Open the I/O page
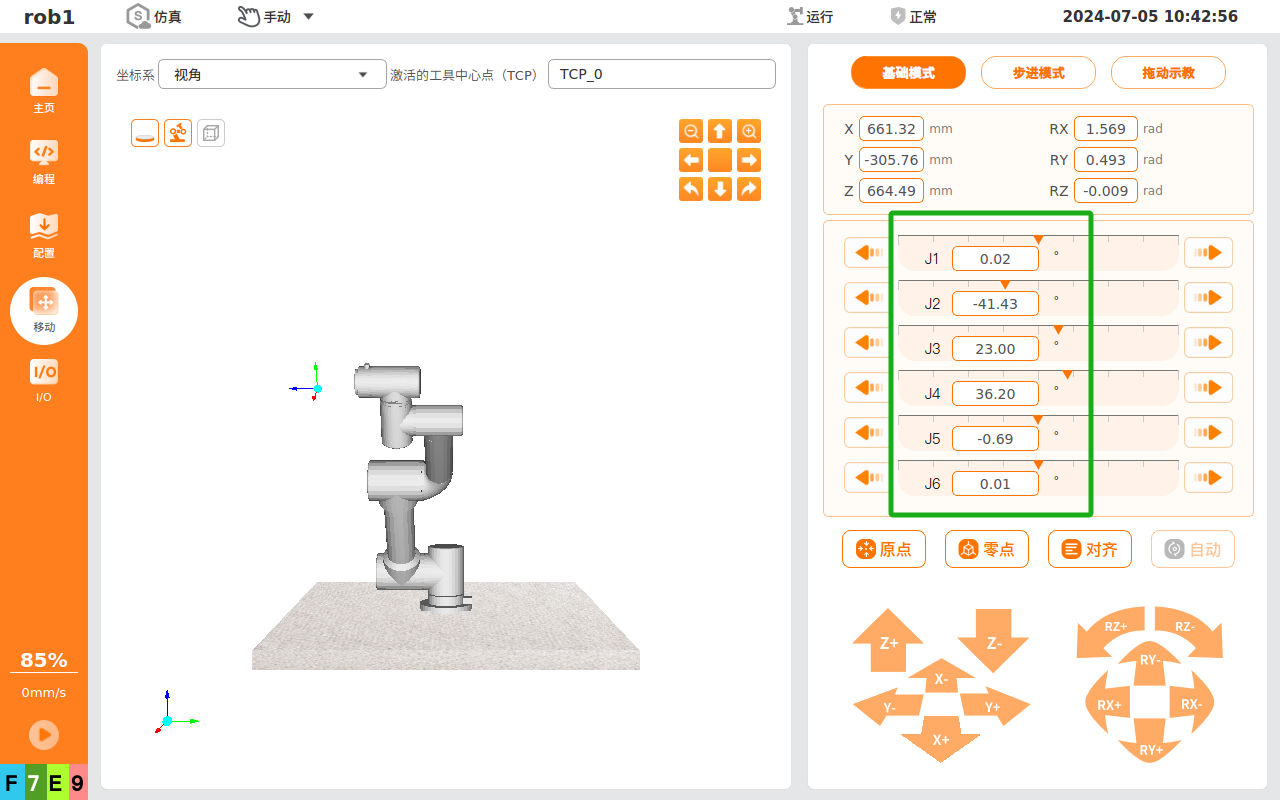This screenshot has height=800, width=1280. click(44, 381)
